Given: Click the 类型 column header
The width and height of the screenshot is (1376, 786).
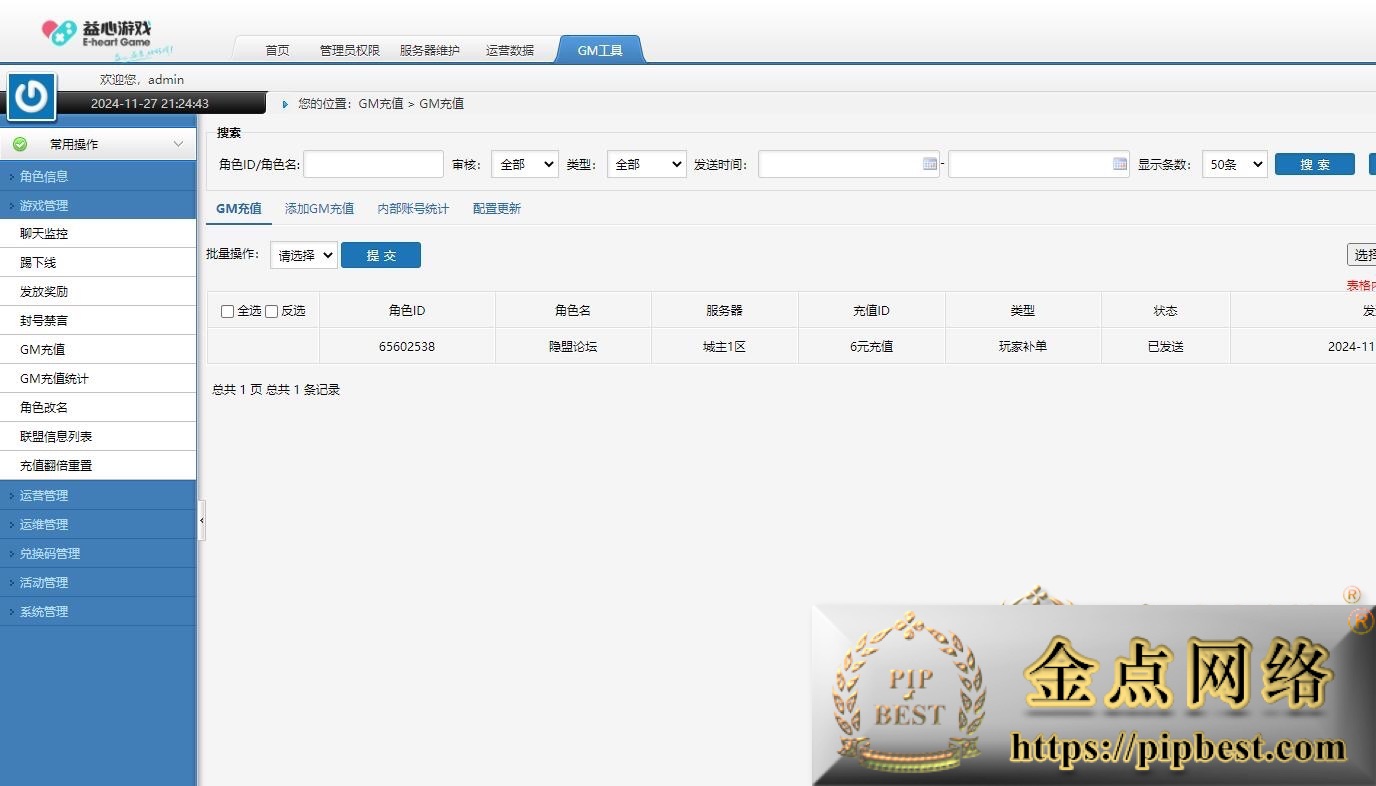Looking at the screenshot, I should click(1023, 310).
